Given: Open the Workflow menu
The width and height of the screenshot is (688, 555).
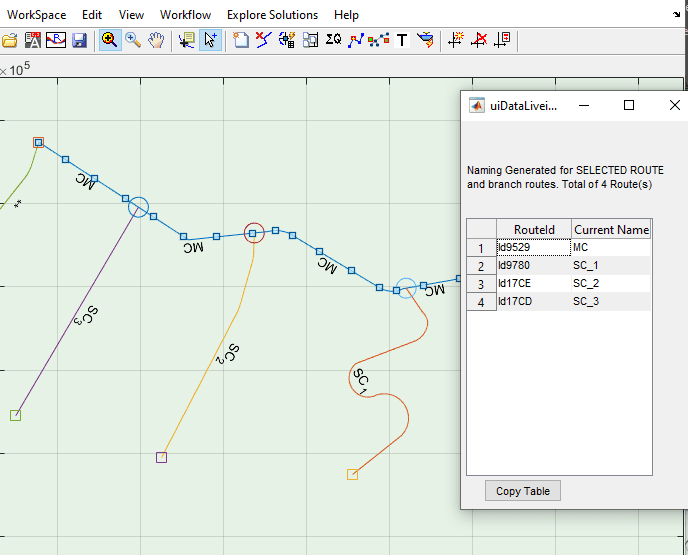Looking at the screenshot, I should pyautogui.click(x=185, y=15).
